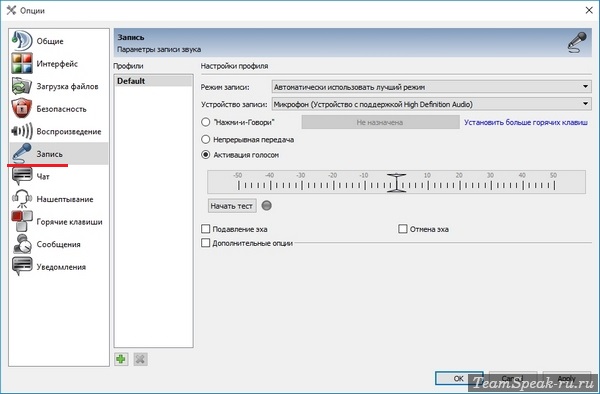
Task: Click the Опции window title icon
Action: 11,10
